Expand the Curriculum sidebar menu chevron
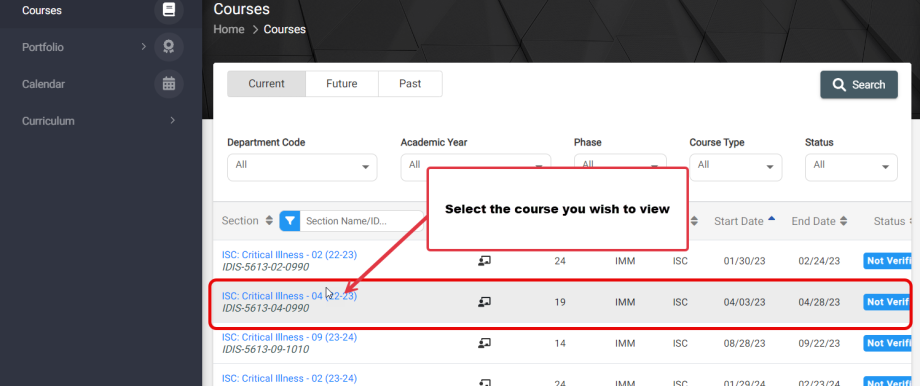920x386 pixels. coord(172,120)
